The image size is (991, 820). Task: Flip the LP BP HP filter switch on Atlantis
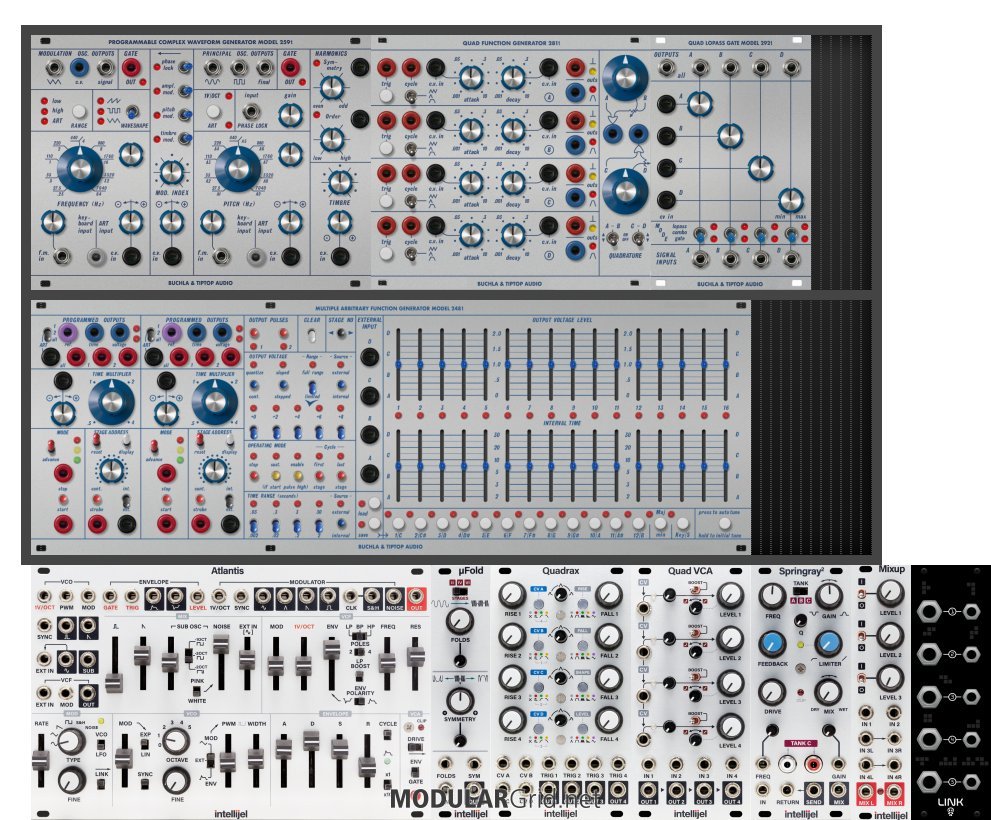(x=360, y=635)
